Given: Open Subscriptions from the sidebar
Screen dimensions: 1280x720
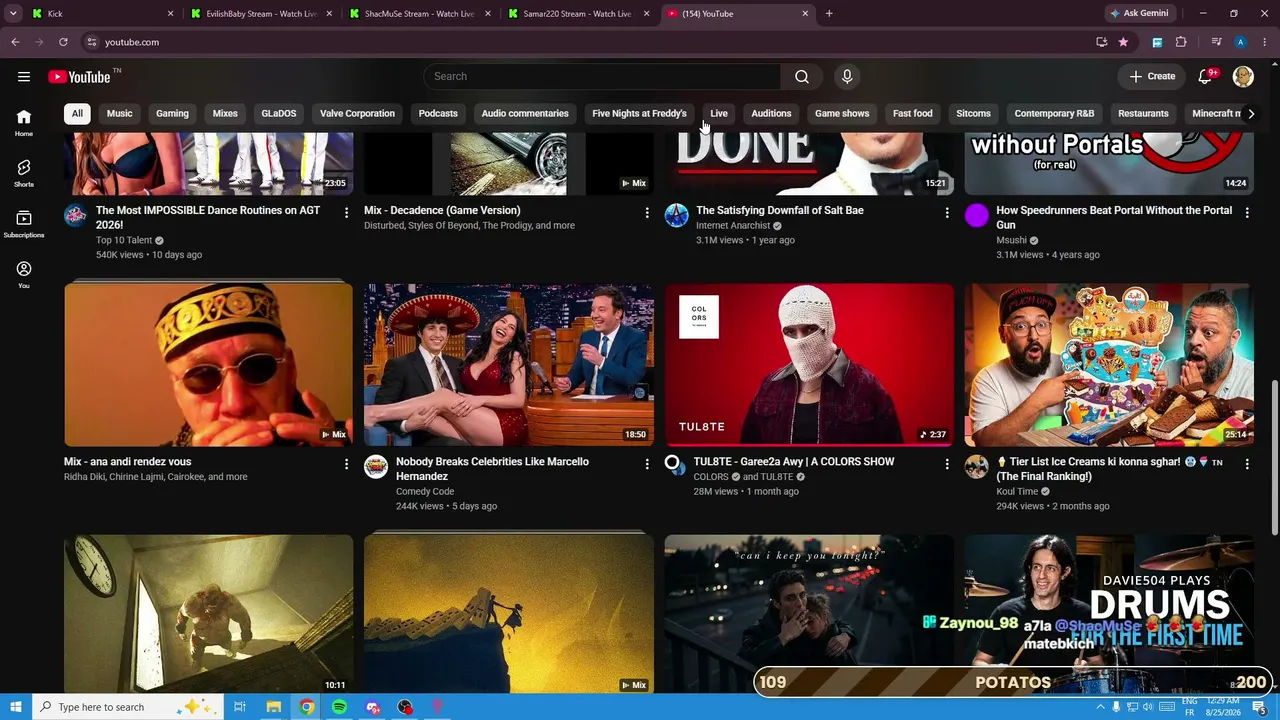Looking at the screenshot, I should pyautogui.click(x=24, y=224).
